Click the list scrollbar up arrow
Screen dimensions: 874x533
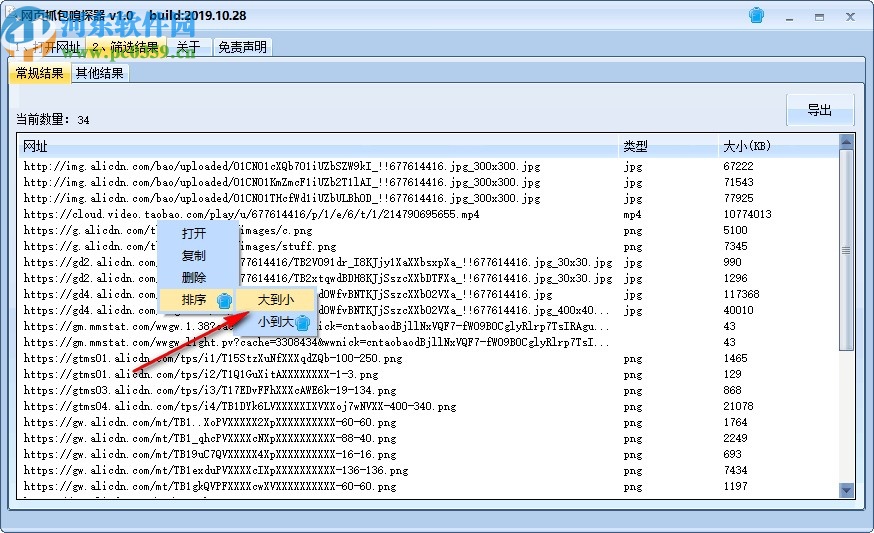tap(846, 142)
